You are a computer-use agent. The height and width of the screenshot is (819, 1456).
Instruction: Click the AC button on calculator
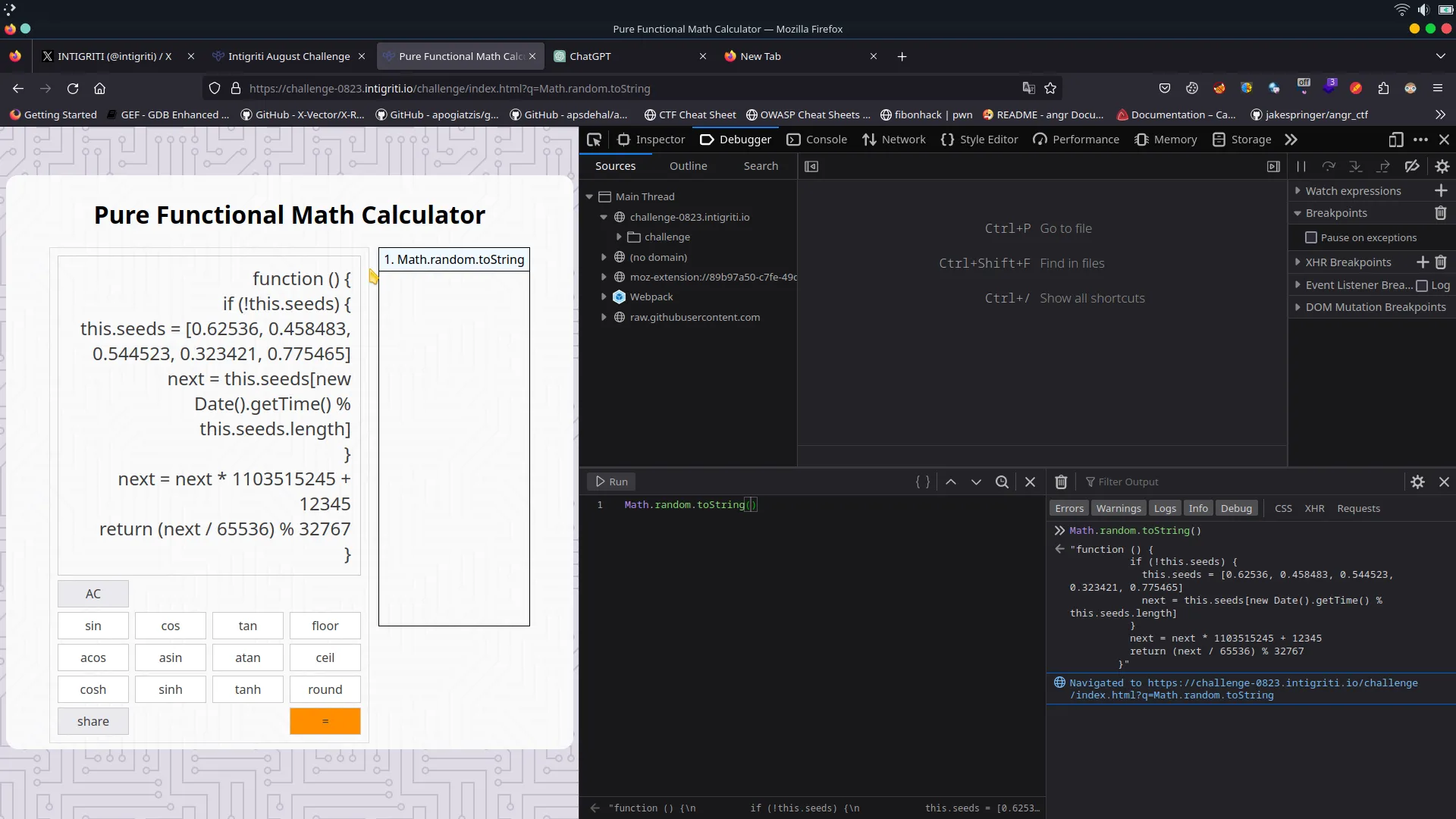[93, 593]
